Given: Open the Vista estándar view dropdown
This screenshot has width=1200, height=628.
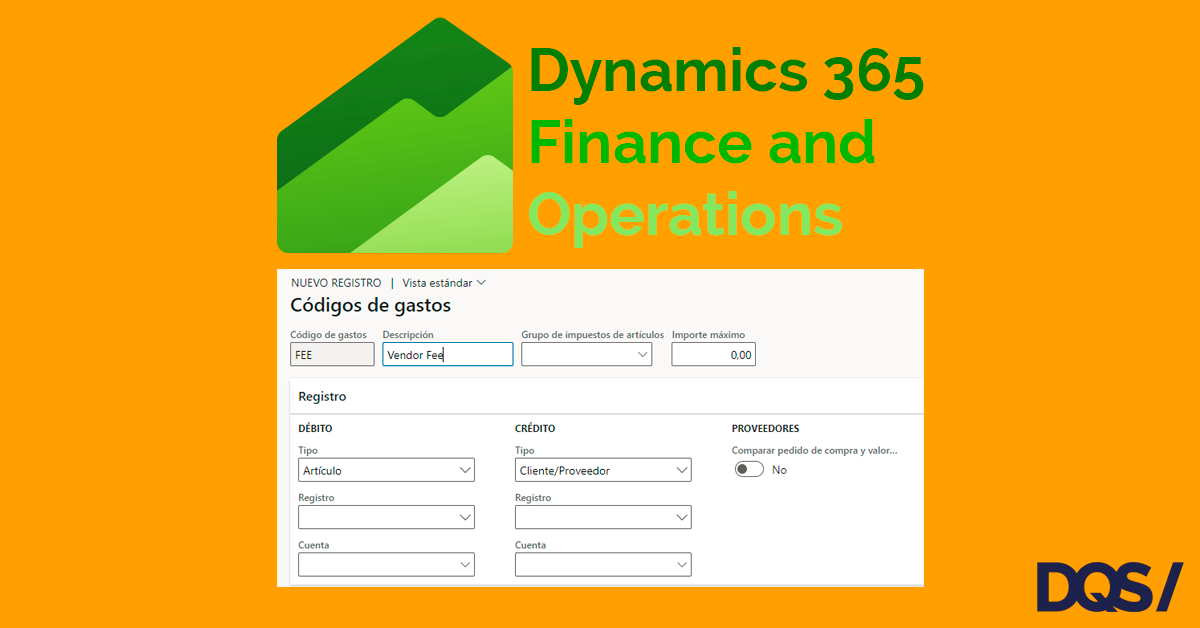Looking at the screenshot, I should tap(444, 283).
